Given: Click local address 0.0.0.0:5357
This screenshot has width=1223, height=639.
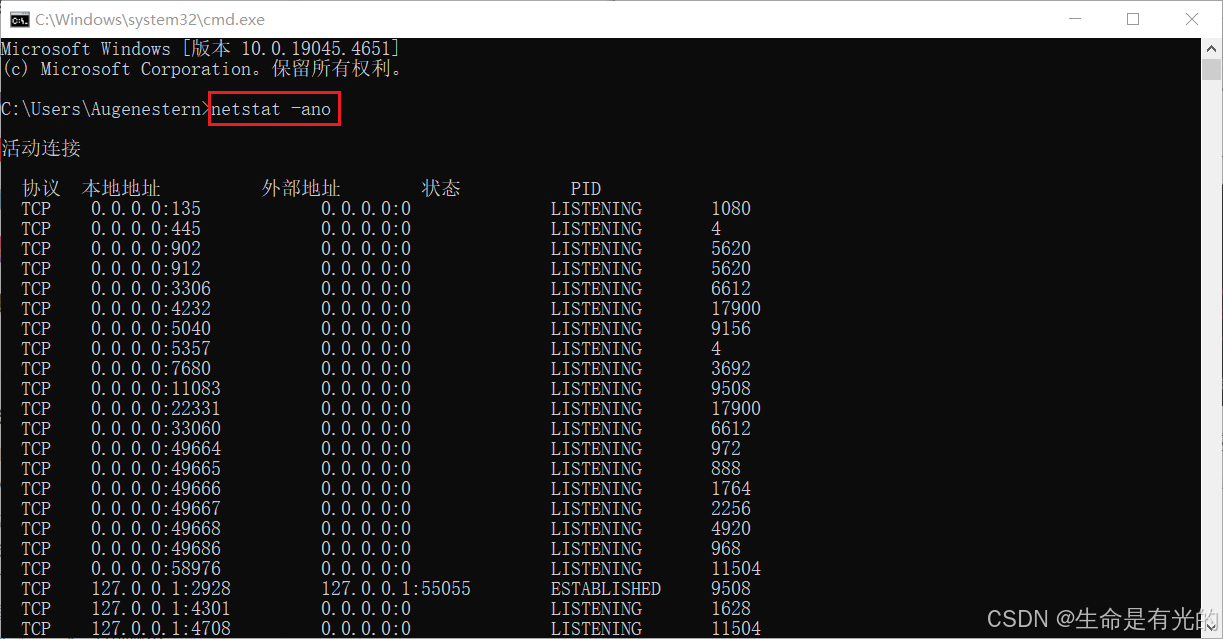Looking at the screenshot, I should coord(151,349).
